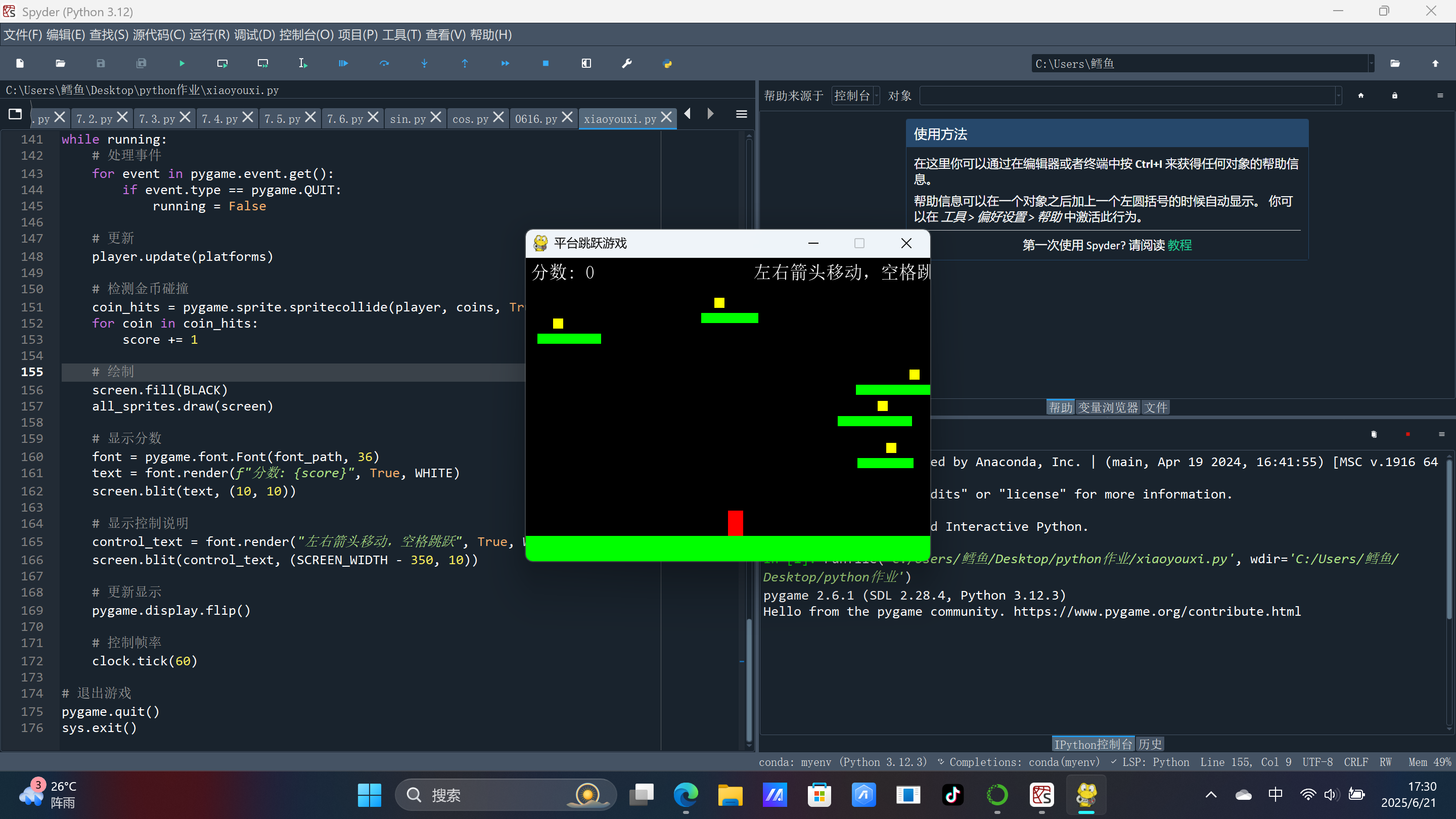The width and height of the screenshot is (1456, 819).
Task: Stop debugging with the blue square icon
Action: [545, 63]
